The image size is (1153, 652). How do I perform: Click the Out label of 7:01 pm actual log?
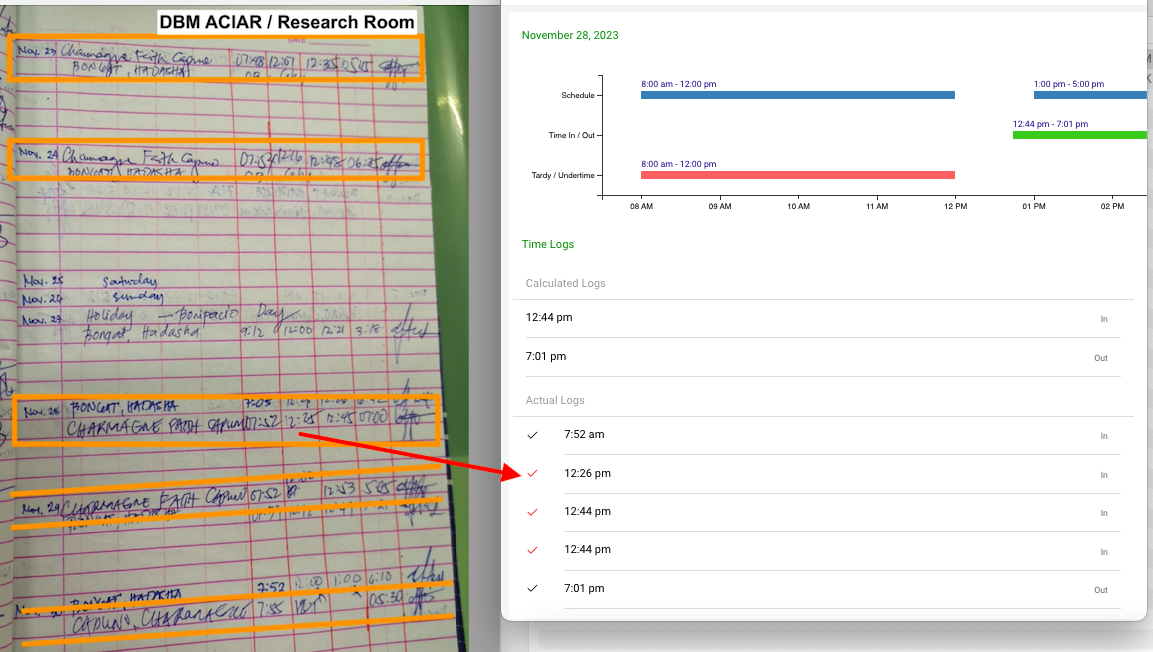pos(1100,590)
